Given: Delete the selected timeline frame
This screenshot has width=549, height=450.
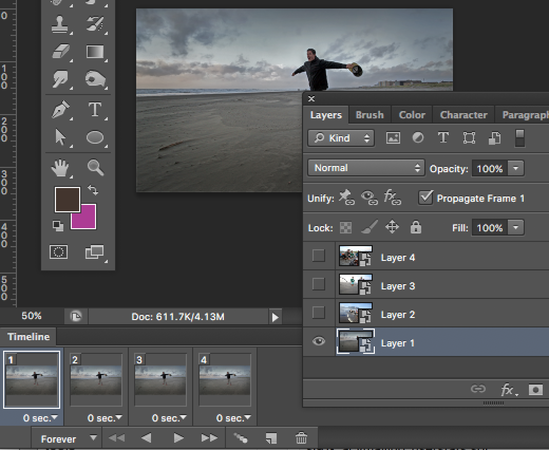Looking at the screenshot, I should pos(301,438).
